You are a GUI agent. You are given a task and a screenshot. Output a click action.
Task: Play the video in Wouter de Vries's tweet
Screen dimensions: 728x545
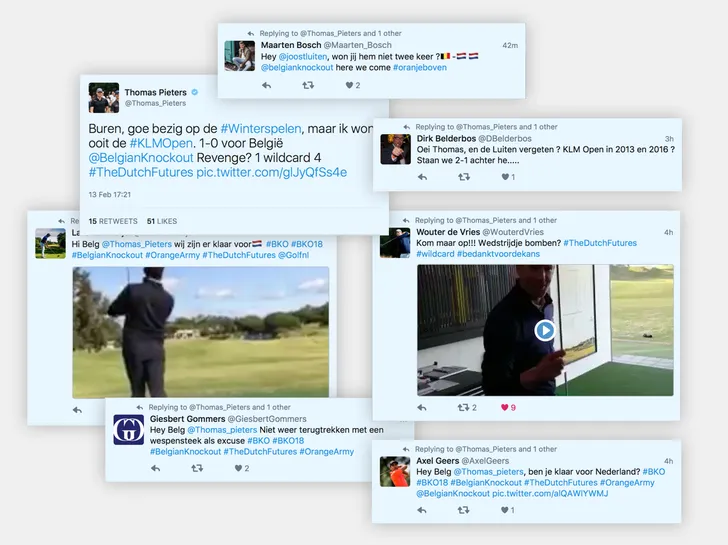(544, 329)
